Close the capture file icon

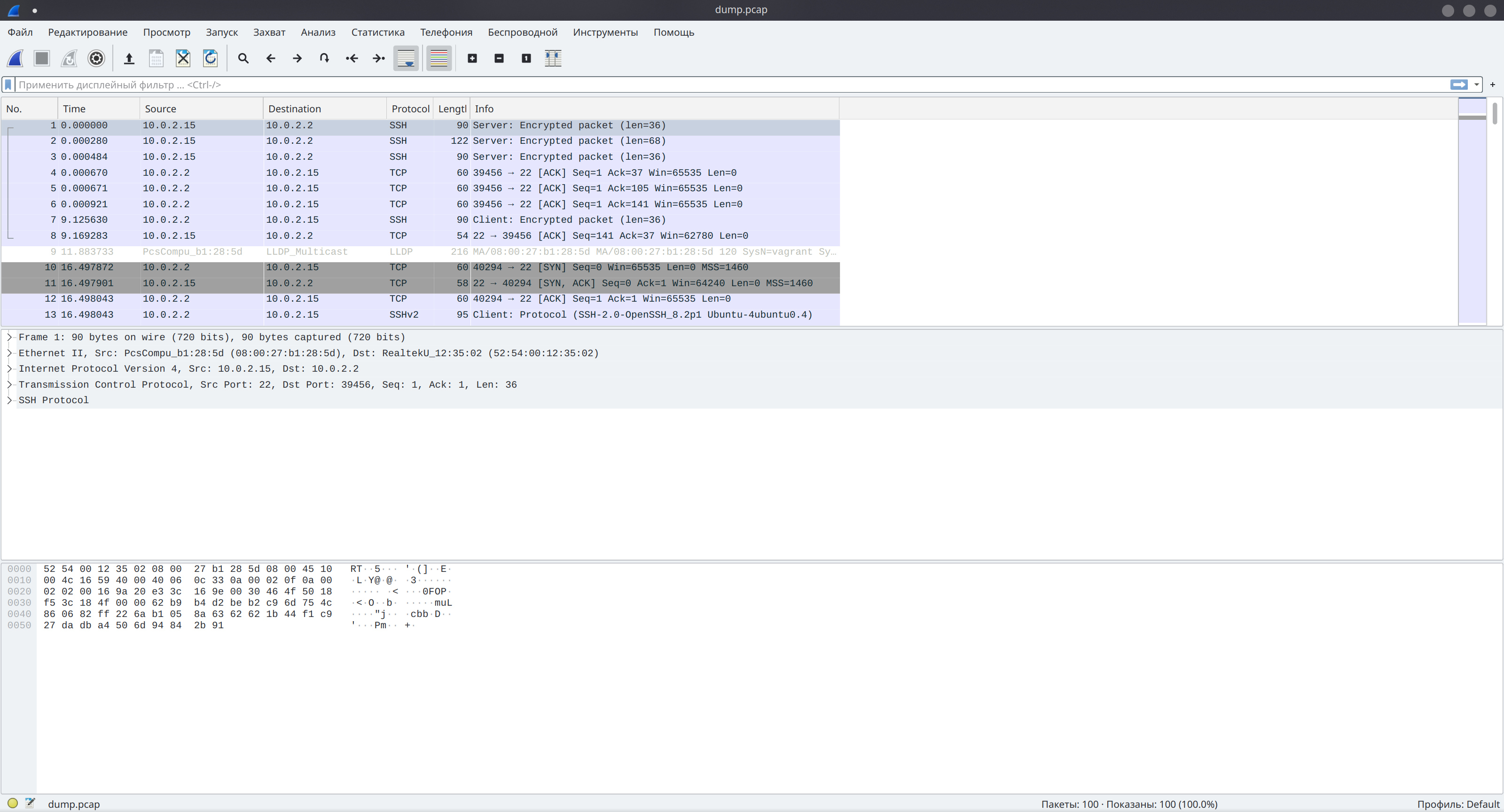(183, 58)
